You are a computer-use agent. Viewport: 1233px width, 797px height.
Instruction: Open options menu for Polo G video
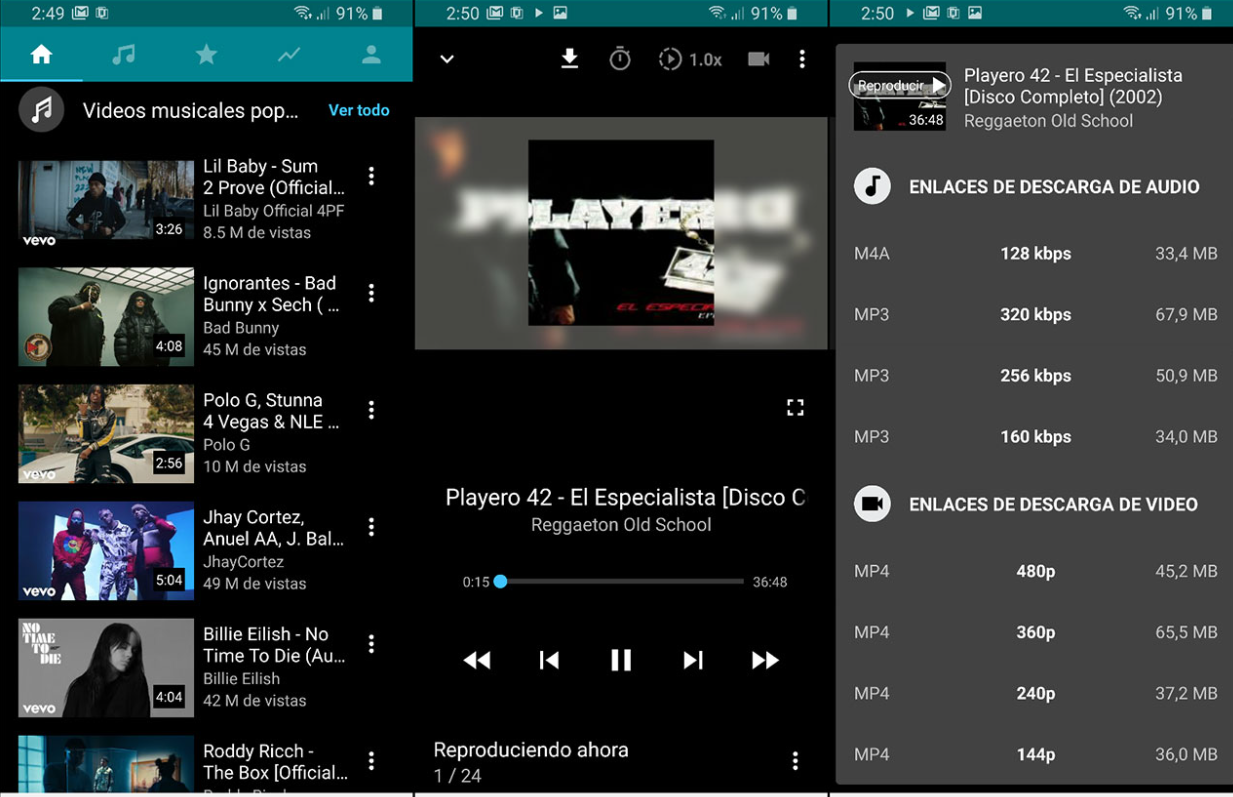[x=371, y=410]
